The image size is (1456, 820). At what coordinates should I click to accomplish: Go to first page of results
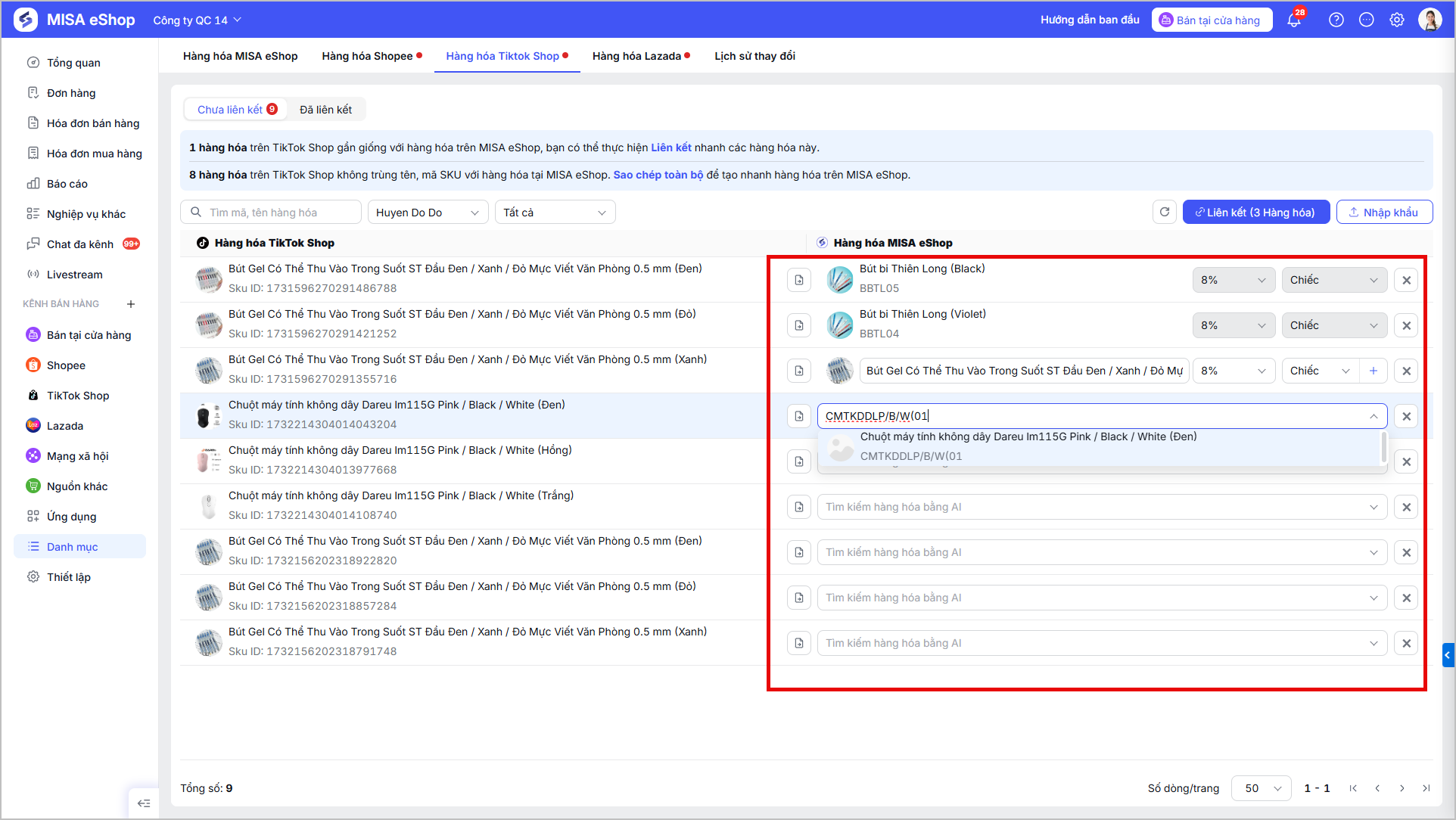1353,788
